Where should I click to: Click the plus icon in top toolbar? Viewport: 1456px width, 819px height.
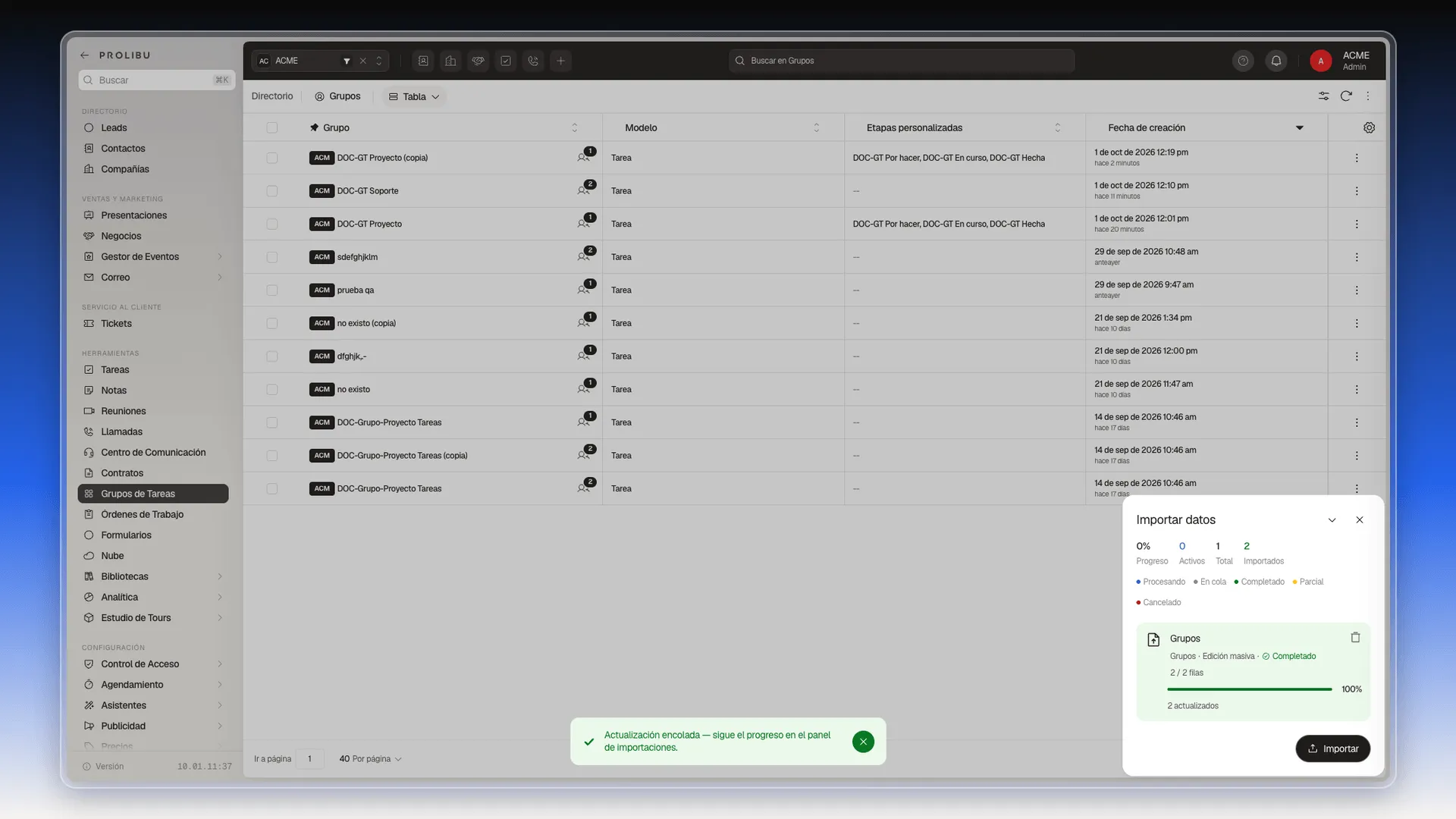click(x=560, y=61)
